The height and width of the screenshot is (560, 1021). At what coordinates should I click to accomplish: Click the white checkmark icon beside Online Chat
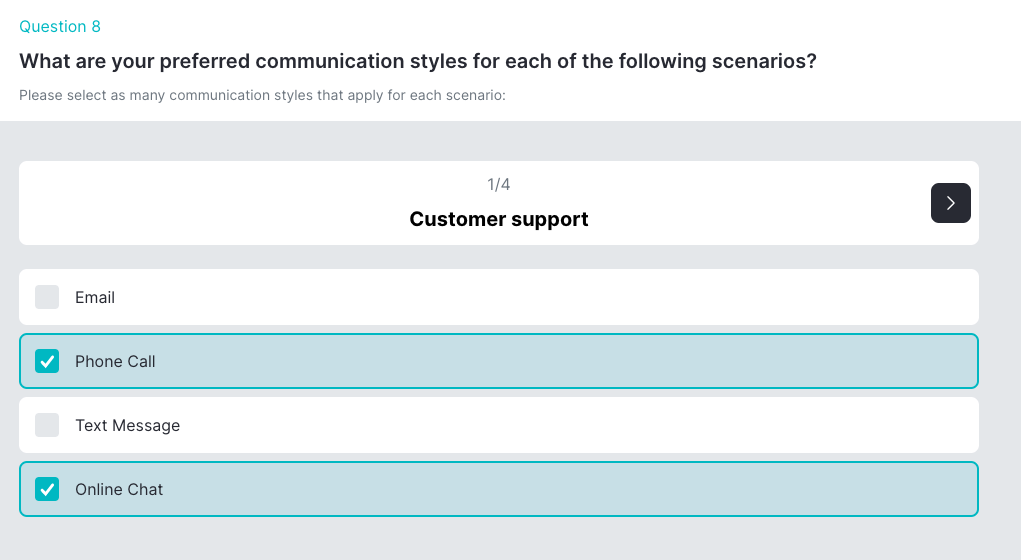coord(47,489)
